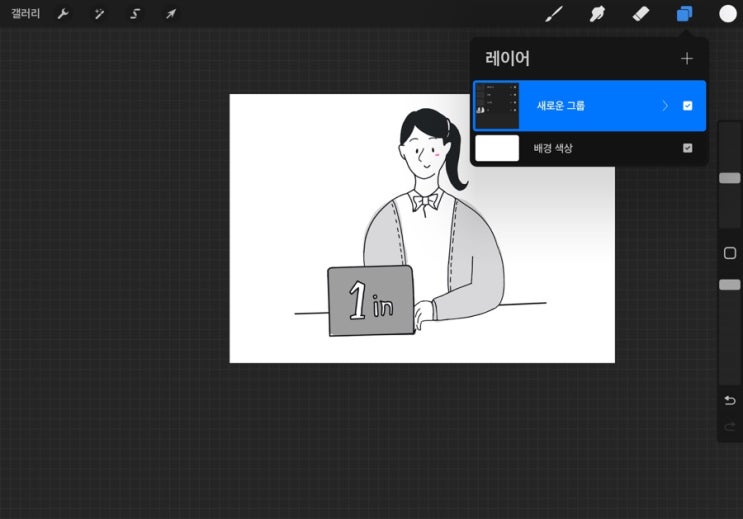Return to 갤러리 gallery
Image resolution: width=743 pixels, height=519 pixels.
[x=25, y=14]
